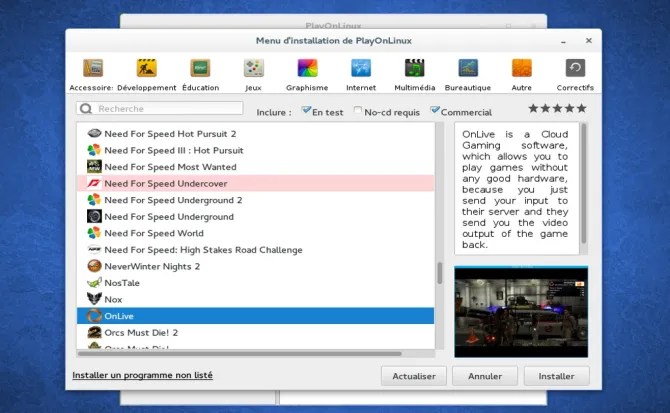This screenshot has width=670, height=413.
Task: Click the Need For Speed Underground 2 icon
Action: (x=94, y=200)
